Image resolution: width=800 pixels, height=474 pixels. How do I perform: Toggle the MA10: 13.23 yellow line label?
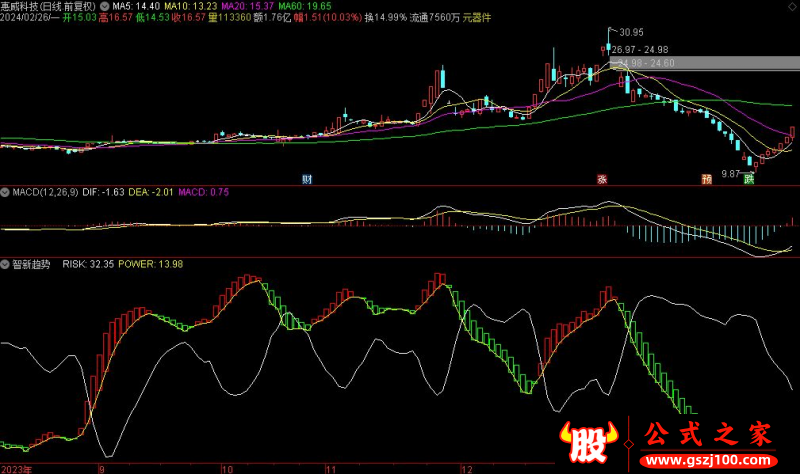(x=187, y=6)
